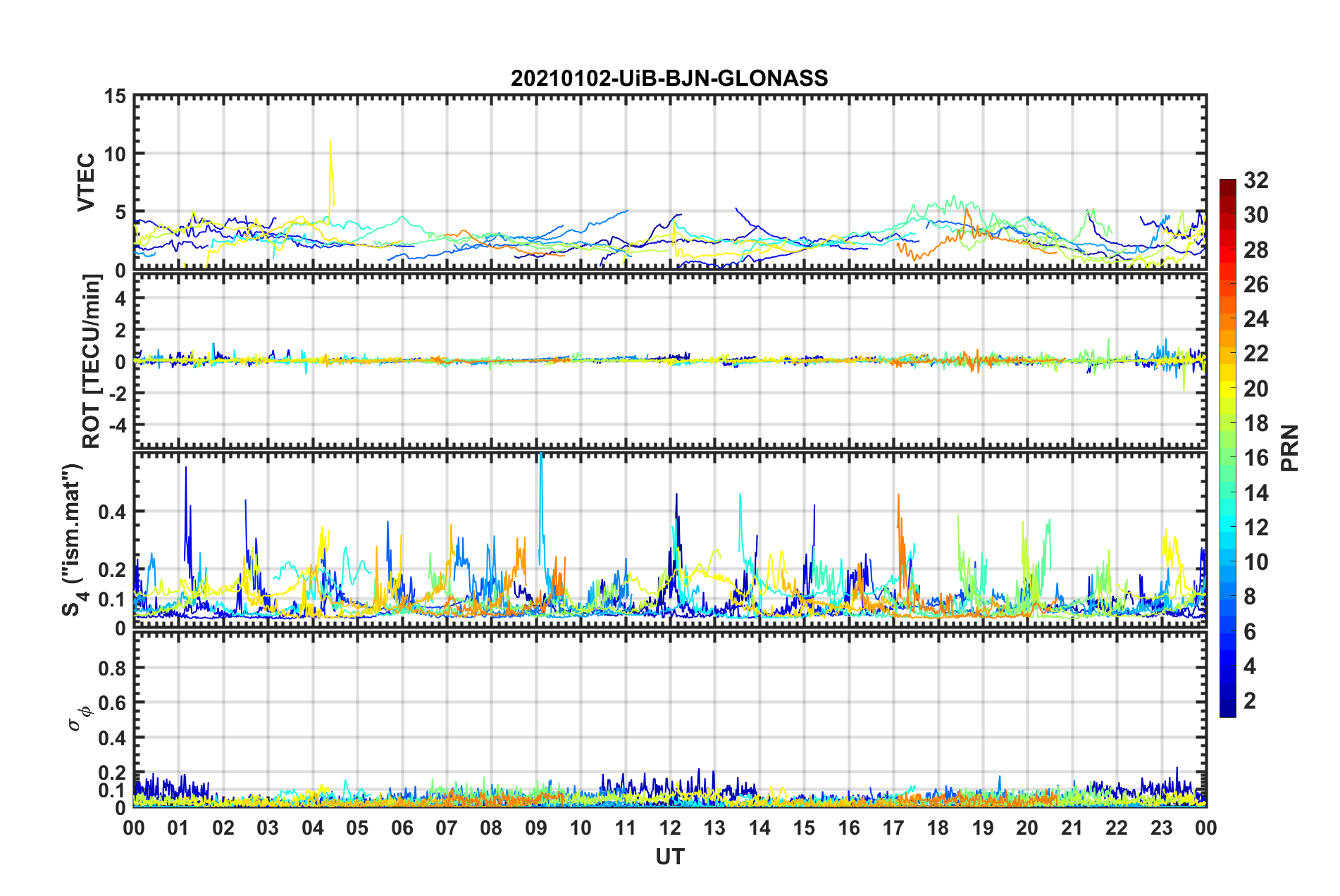The image size is (1340, 896).
Task: Click the tall yellow spike in the VTEC panel
Action: point(330,176)
